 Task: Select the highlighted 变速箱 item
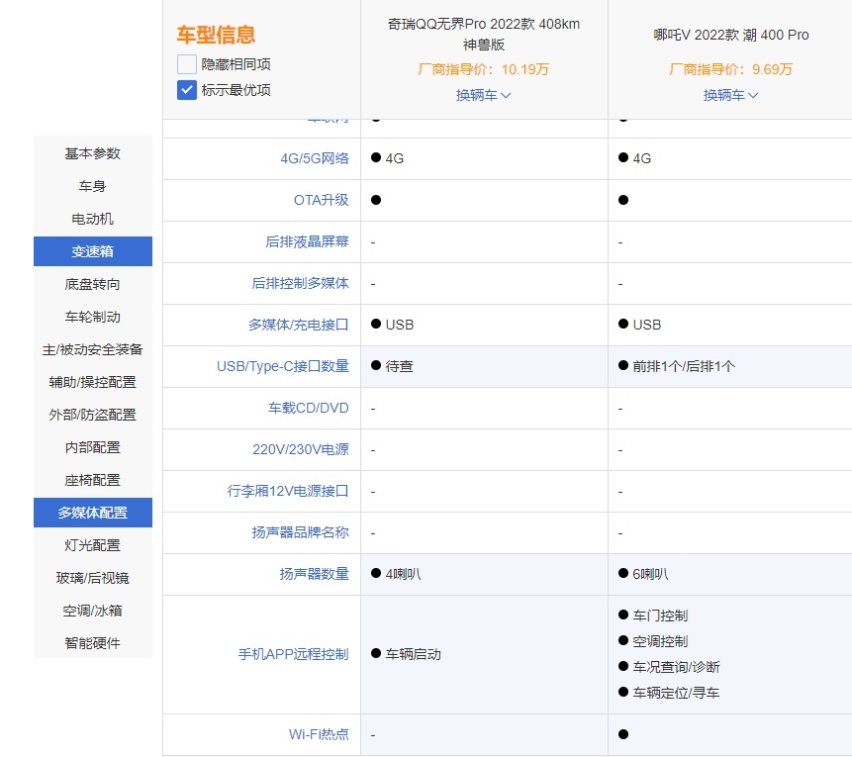point(93,251)
